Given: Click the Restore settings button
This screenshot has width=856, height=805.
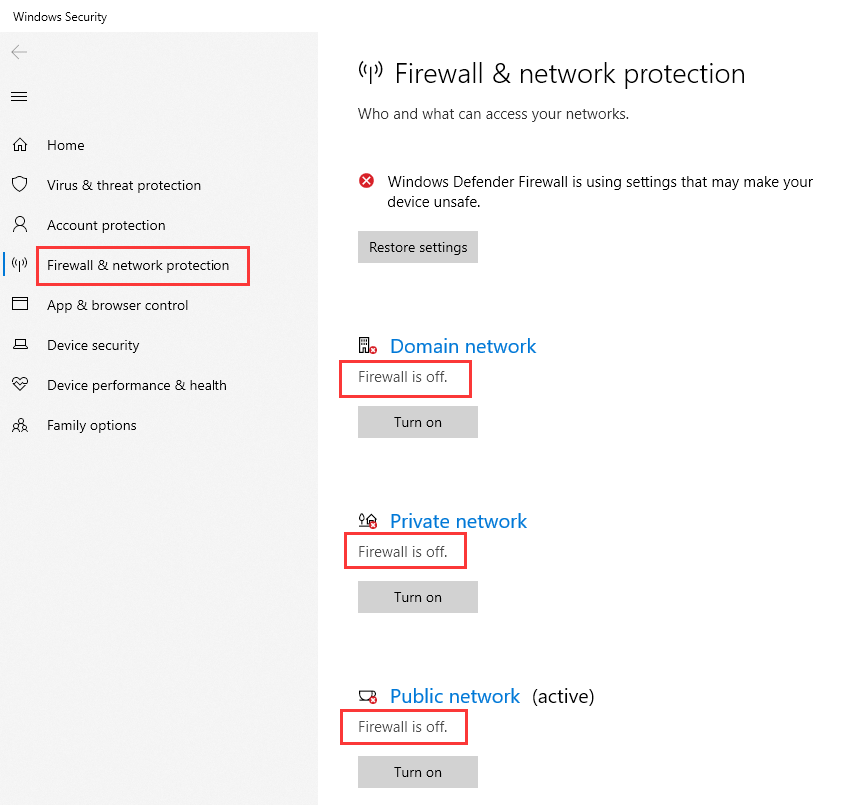Looking at the screenshot, I should pos(418,247).
